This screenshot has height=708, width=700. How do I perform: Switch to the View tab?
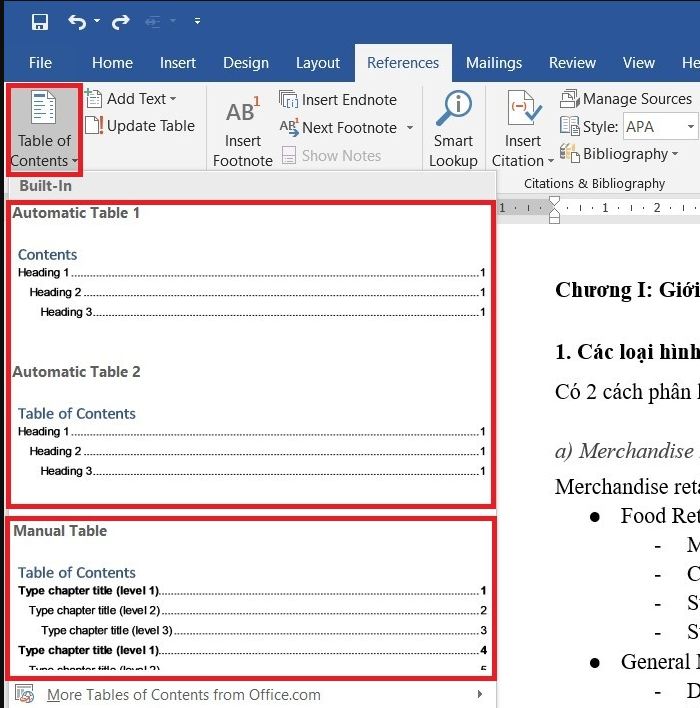(x=639, y=63)
